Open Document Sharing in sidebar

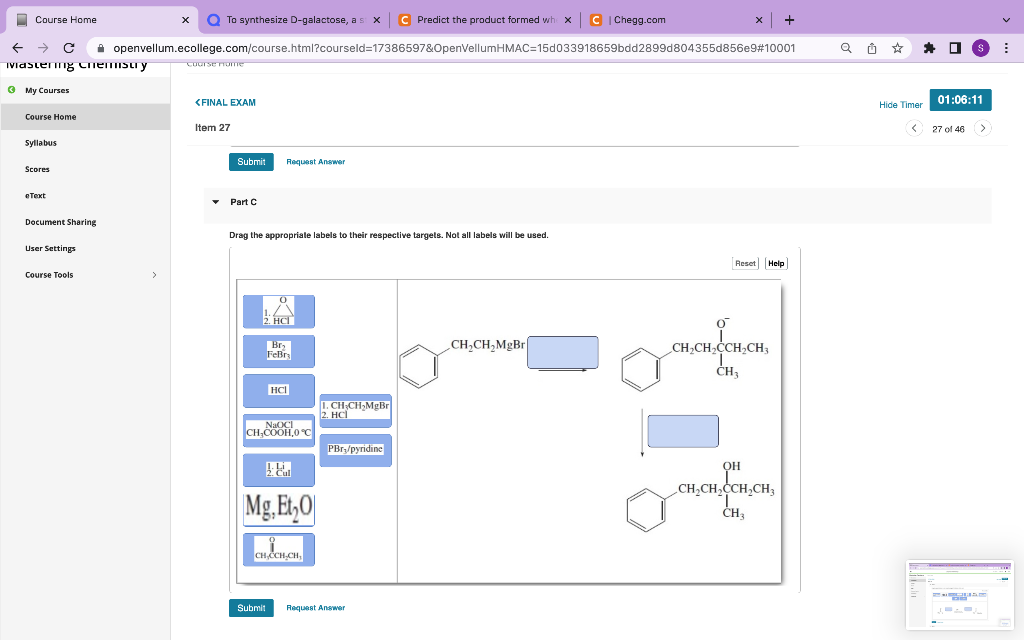pyautogui.click(x=61, y=222)
